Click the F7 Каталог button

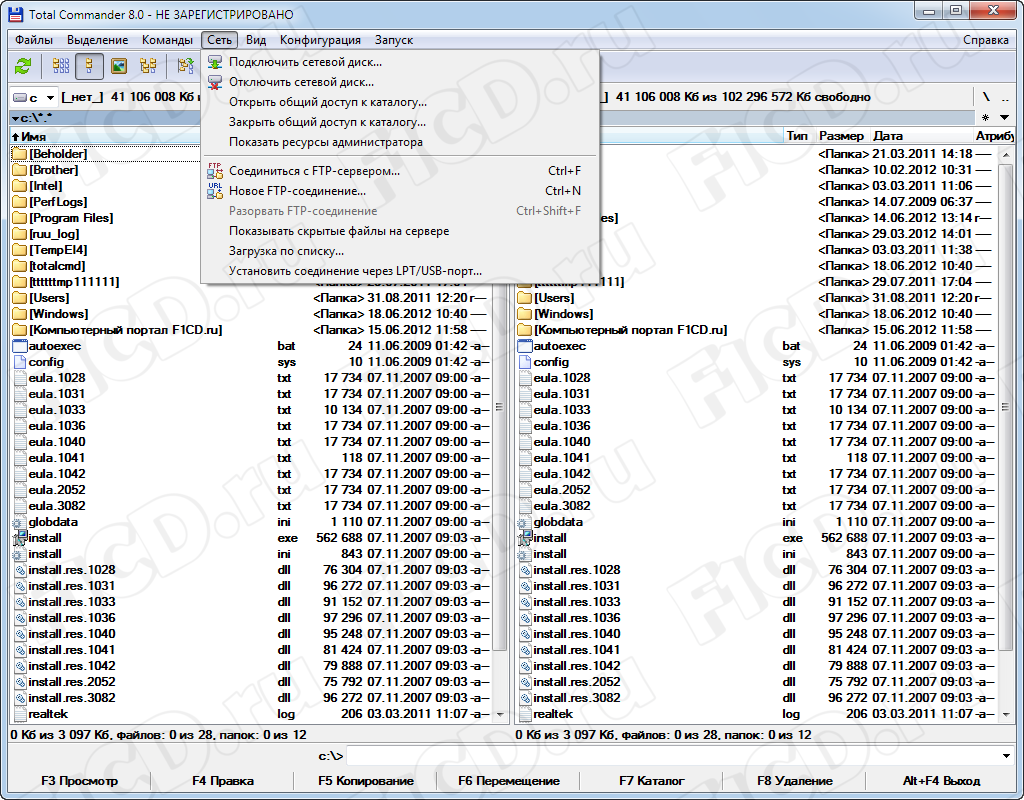652,781
